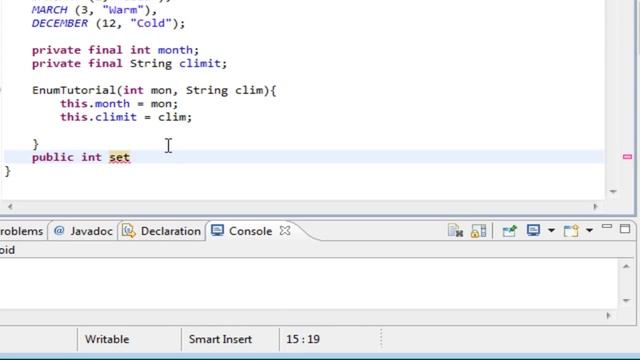The height and width of the screenshot is (360, 640).
Task: Click the month field in private final int
Action: pyautogui.click(x=175, y=50)
